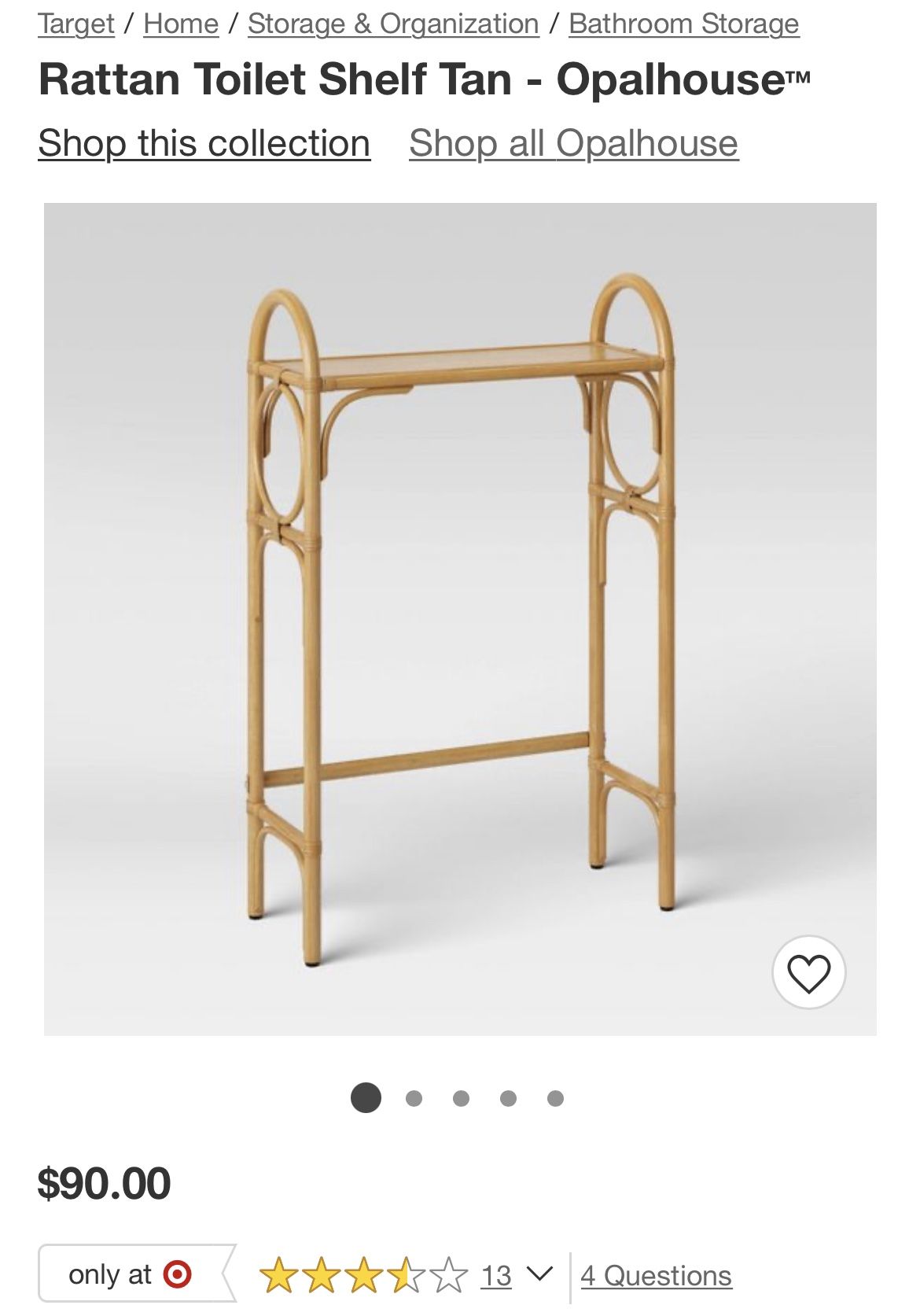This screenshot has width=920, height=1316.
Task: Expand the ratings breakdown chevron
Action: 539,1273
